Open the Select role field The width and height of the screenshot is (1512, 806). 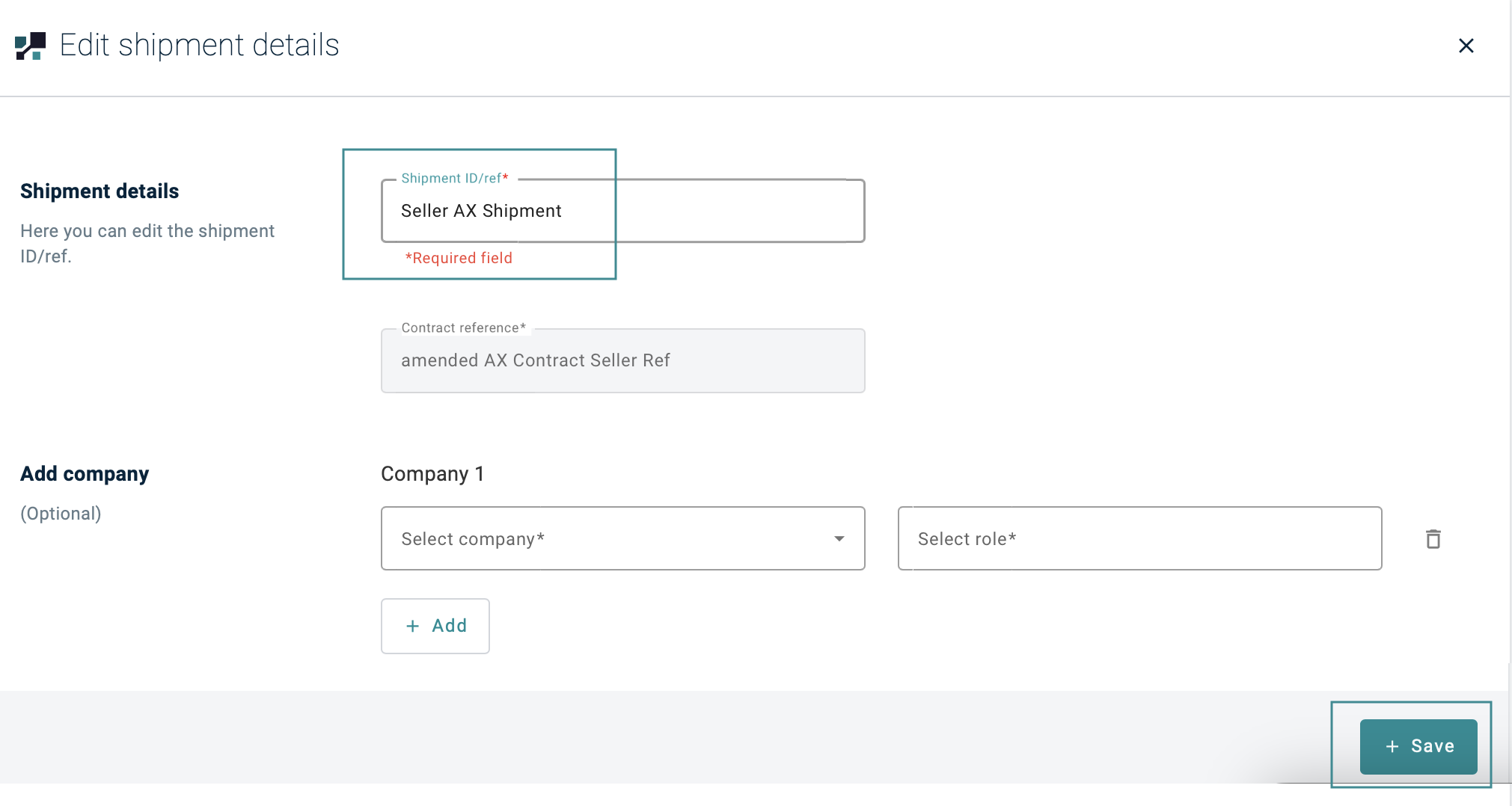(x=1139, y=539)
